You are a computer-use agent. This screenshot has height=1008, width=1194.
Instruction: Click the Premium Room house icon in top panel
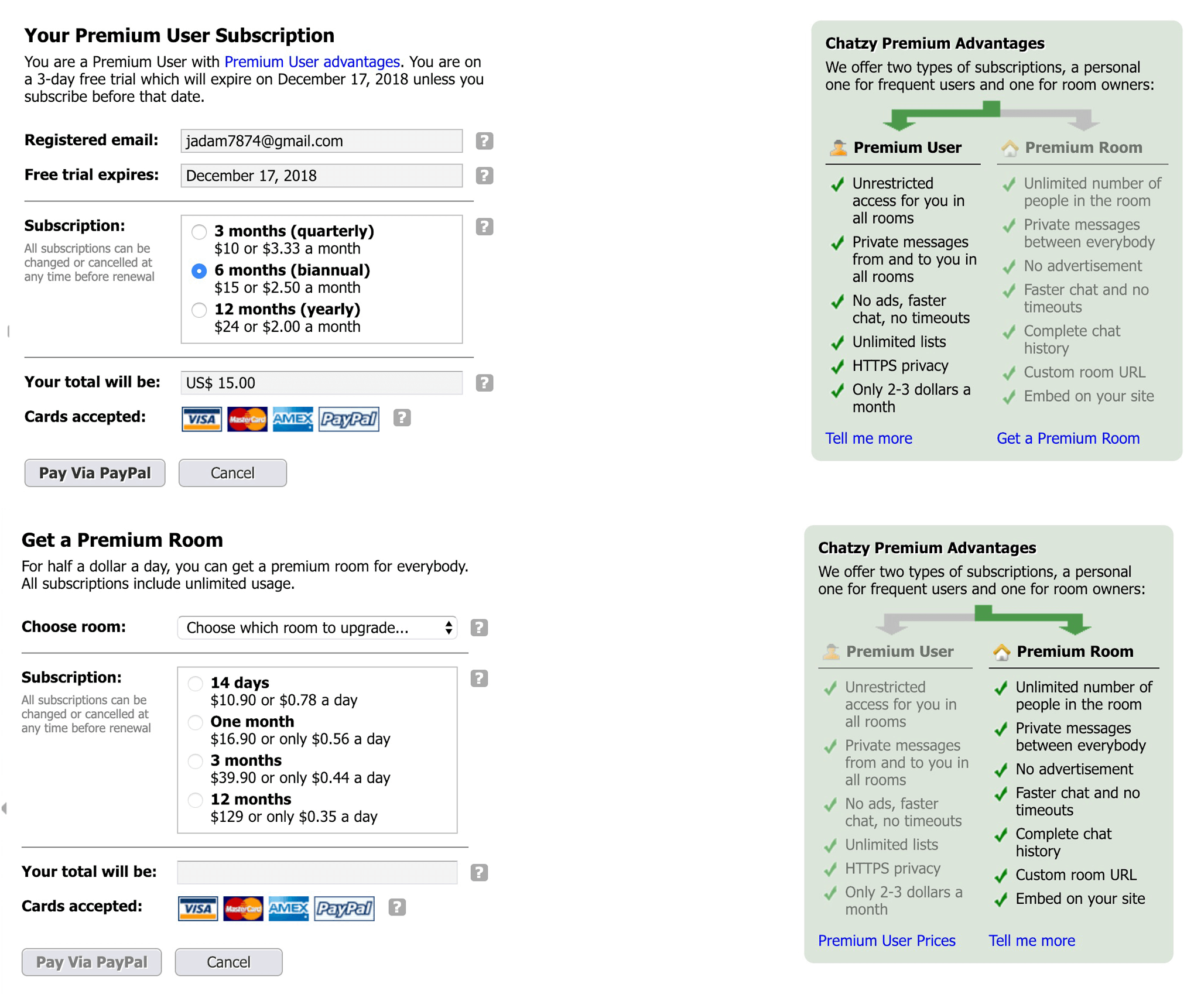(1009, 148)
